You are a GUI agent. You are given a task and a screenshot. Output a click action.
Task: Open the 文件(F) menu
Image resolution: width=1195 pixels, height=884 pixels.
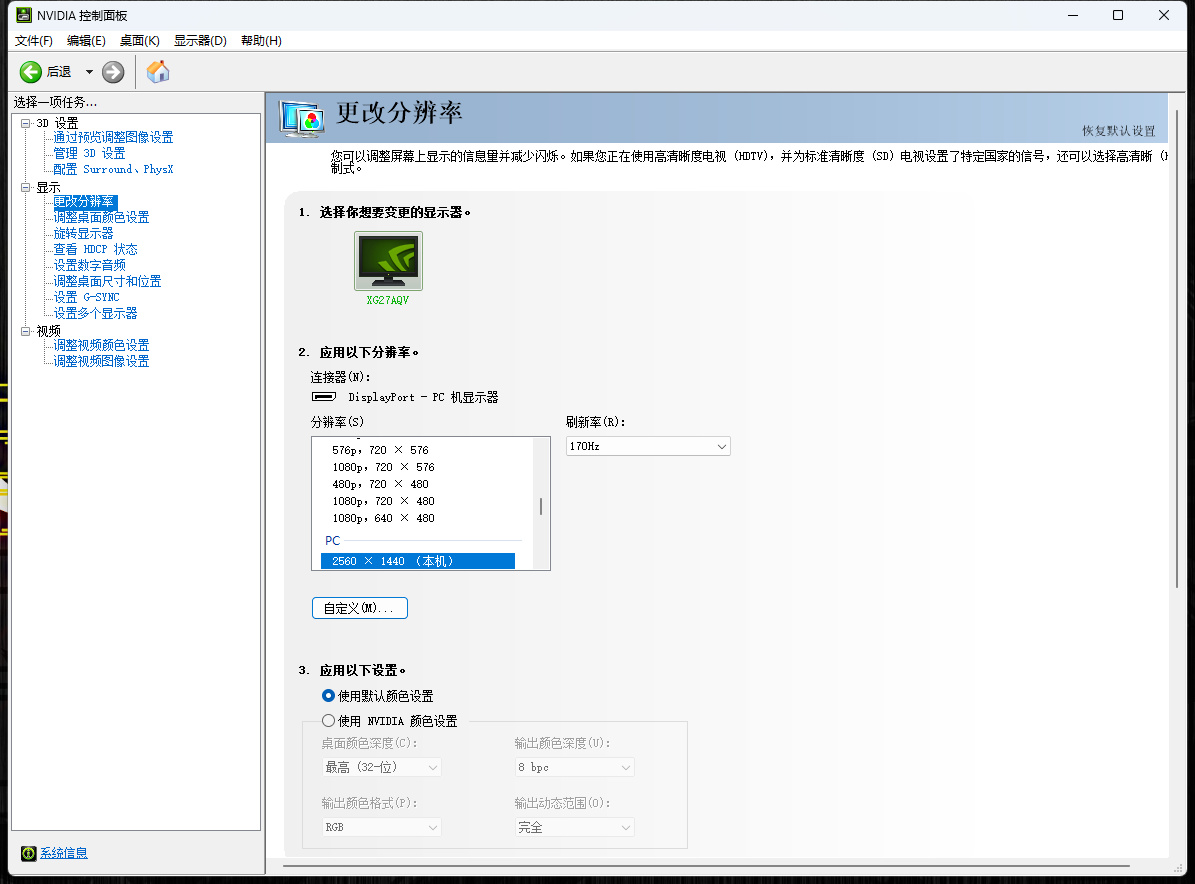(34, 40)
